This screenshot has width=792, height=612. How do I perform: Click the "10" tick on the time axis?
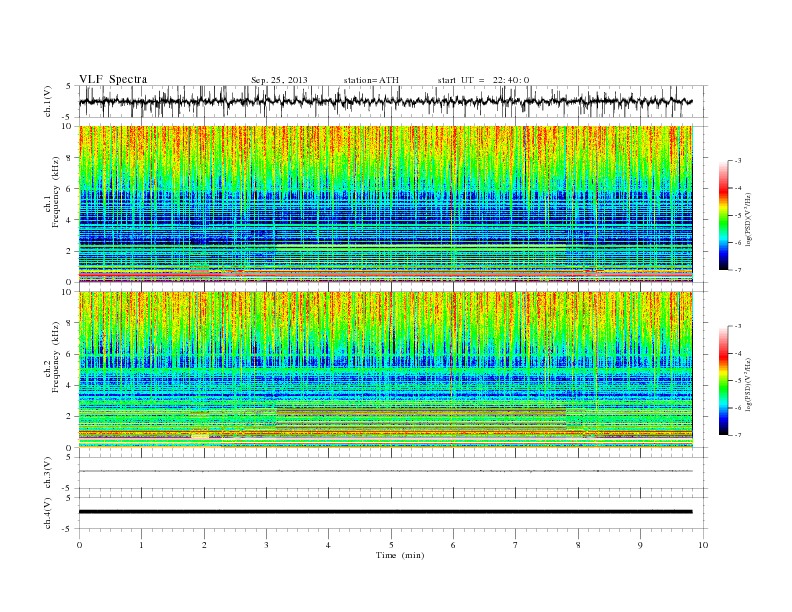coord(703,545)
